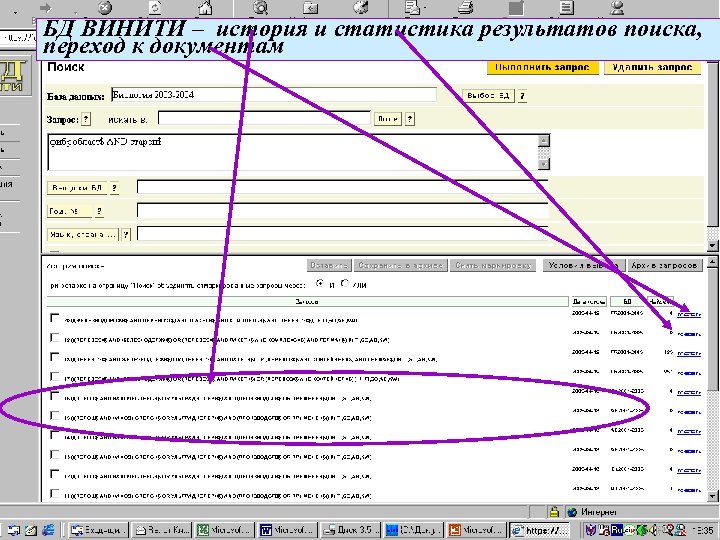Open help '?' after the искать в field button
720x540 pixels.
click(410, 119)
